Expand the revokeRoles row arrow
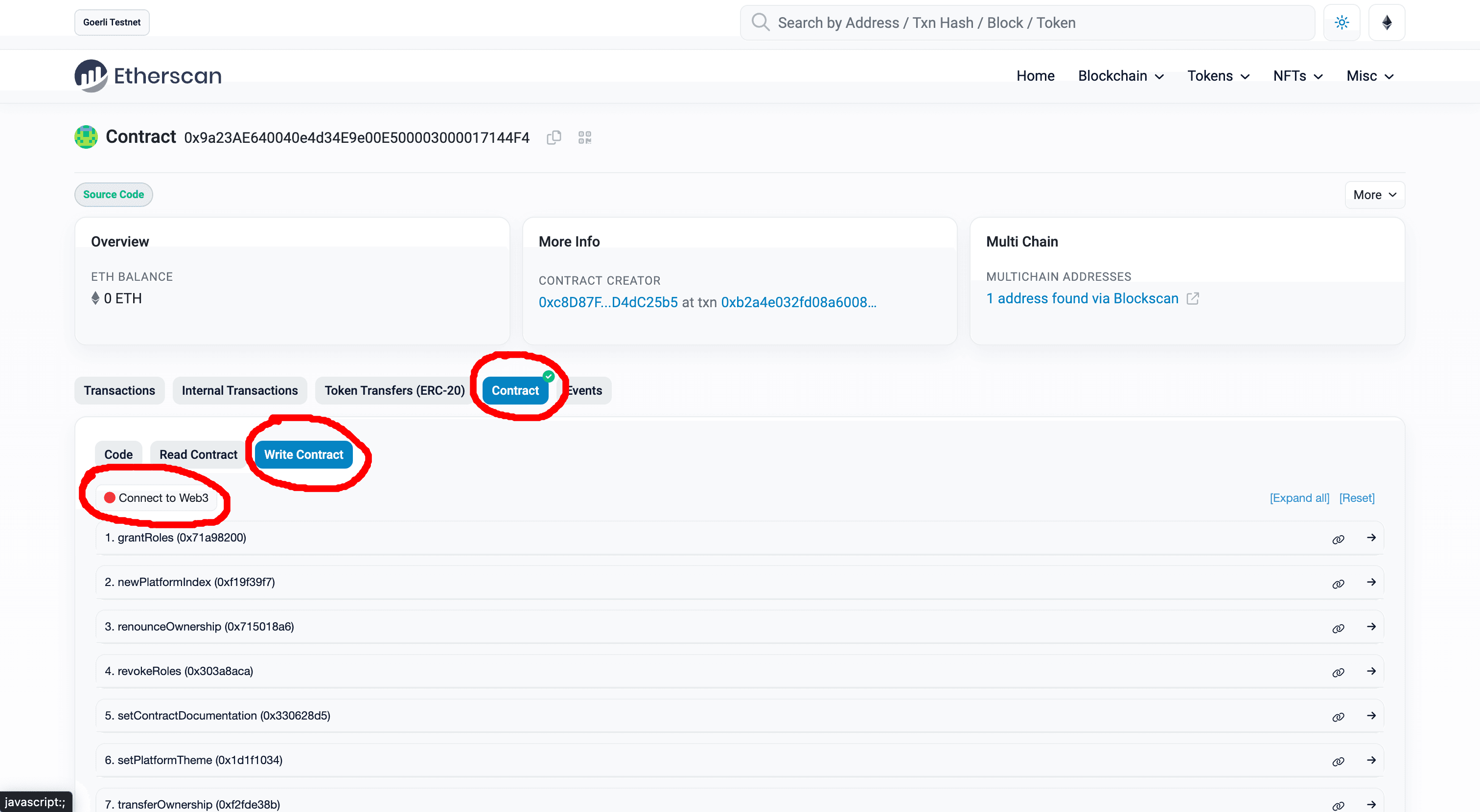The width and height of the screenshot is (1480, 812). [x=1371, y=671]
